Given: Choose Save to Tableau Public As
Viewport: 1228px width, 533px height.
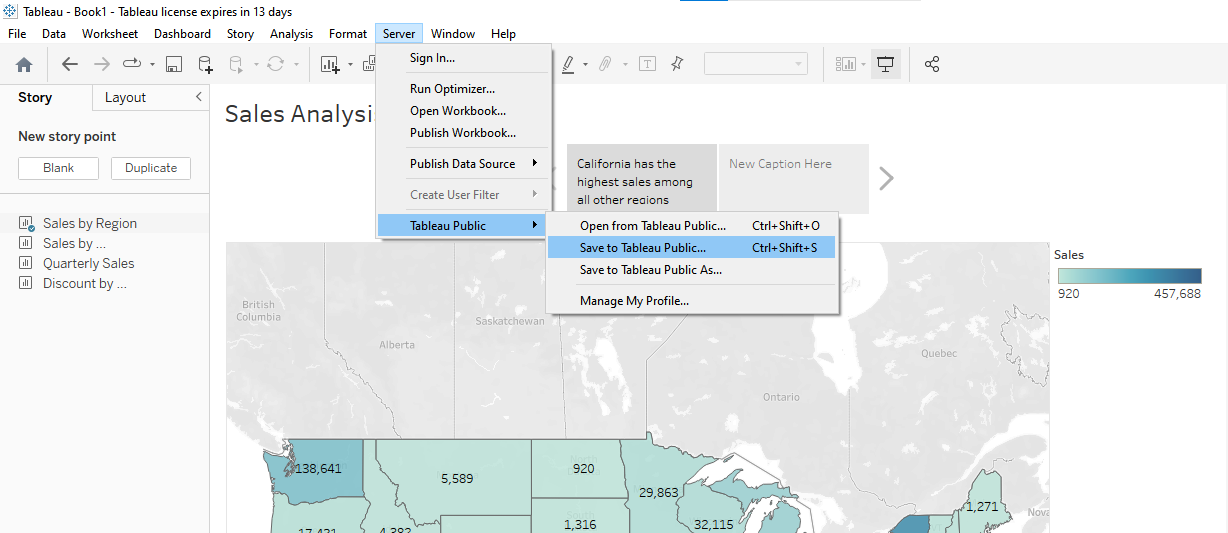Looking at the screenshot, I should (x=692, y=270).
